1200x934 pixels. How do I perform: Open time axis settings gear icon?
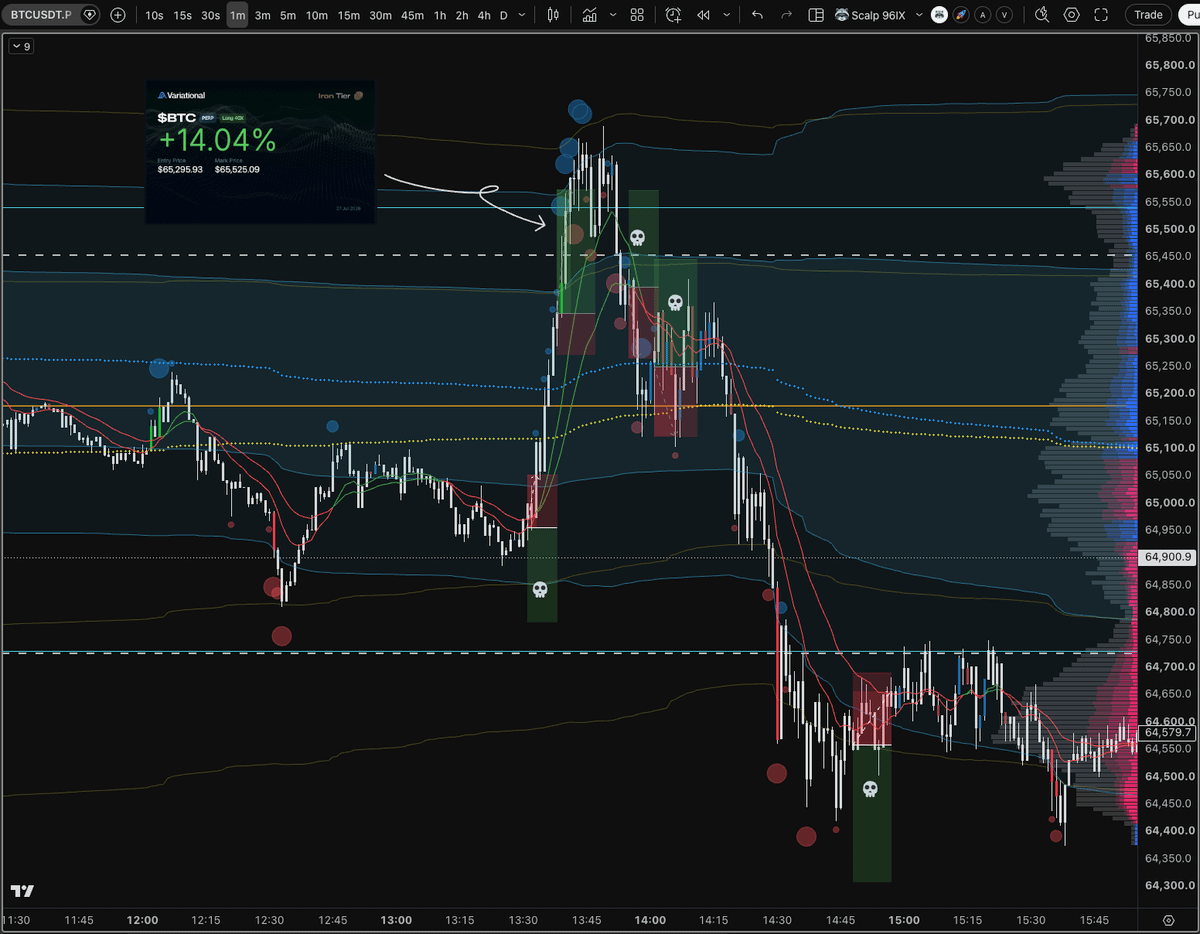coord(1169,919)
